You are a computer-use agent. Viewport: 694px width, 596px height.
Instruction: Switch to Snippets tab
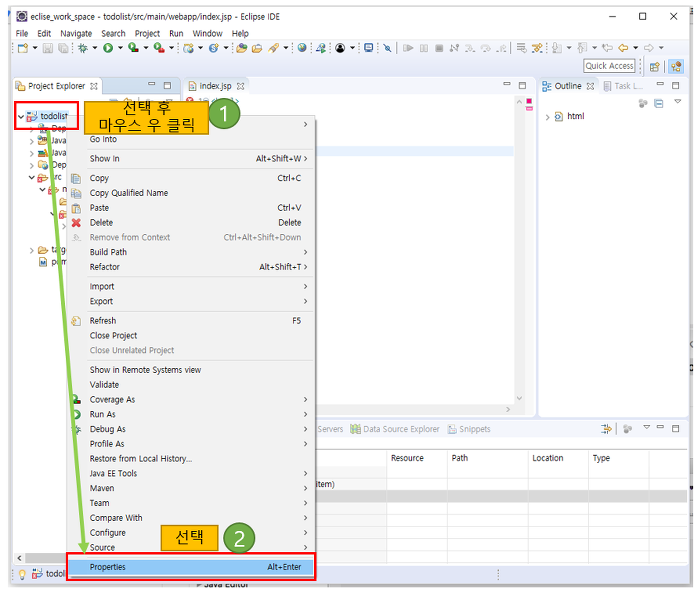[469, 429]
